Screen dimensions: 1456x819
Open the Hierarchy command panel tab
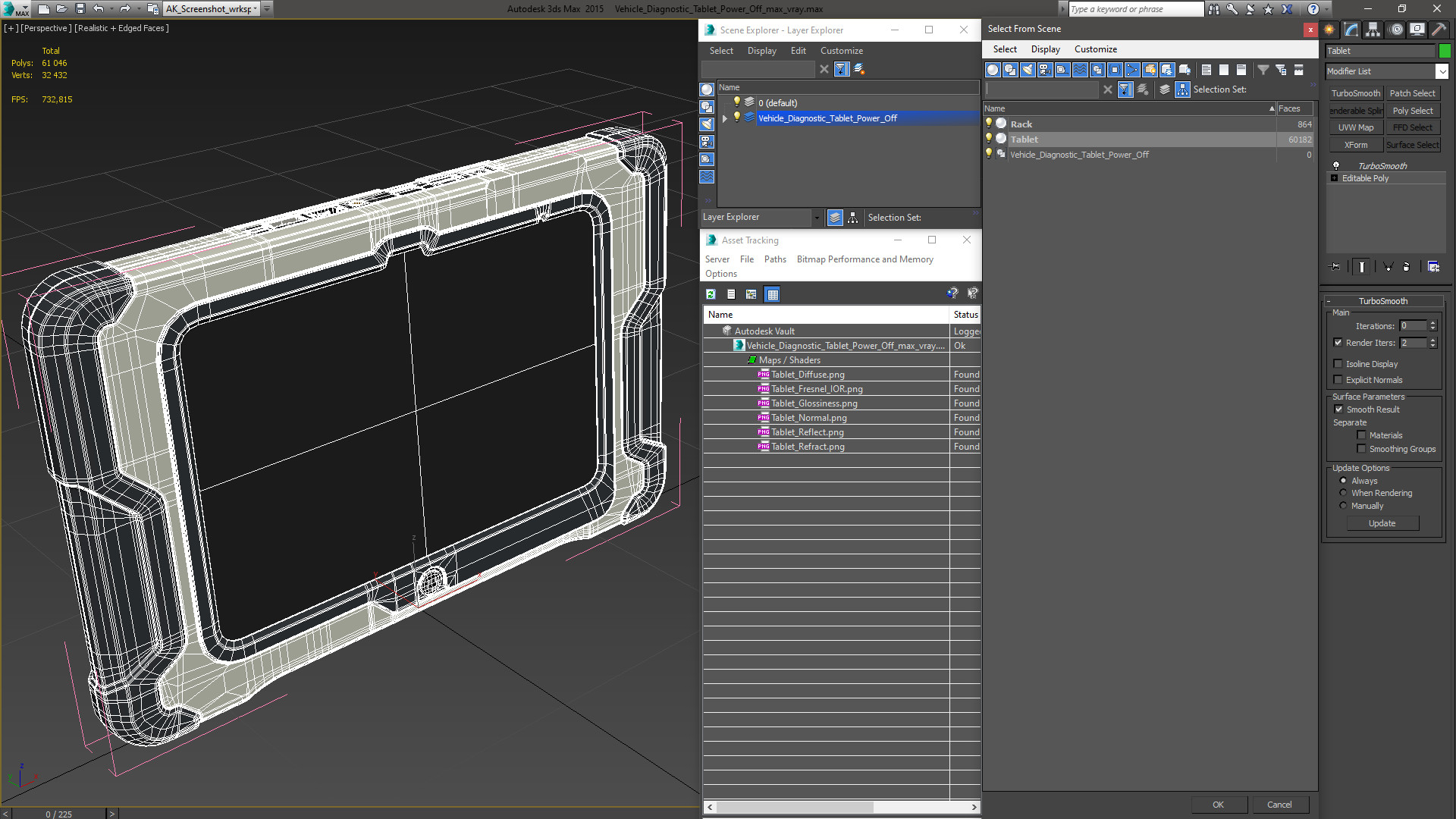point(1373,30)
